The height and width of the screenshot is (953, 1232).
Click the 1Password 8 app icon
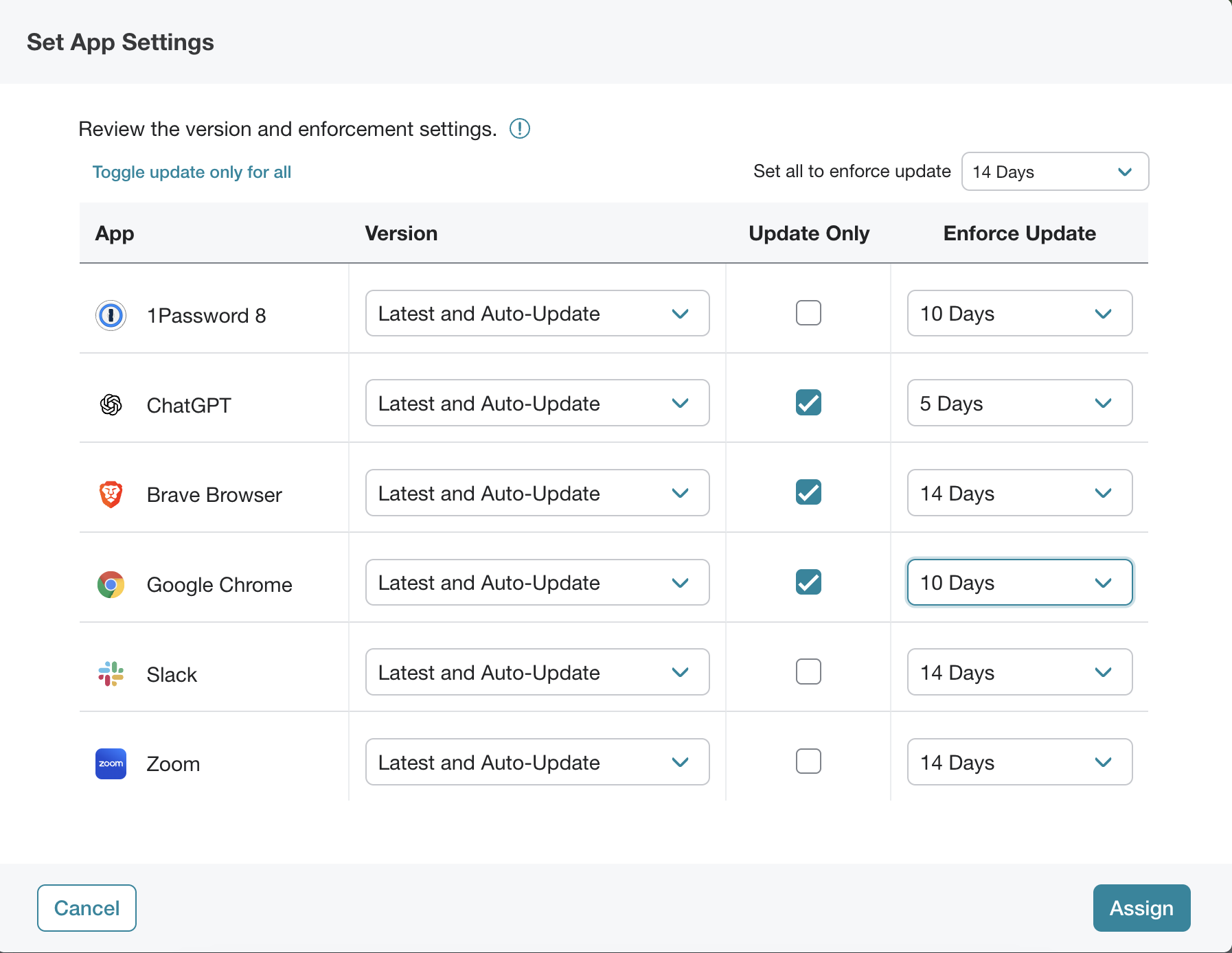(111, 316)
